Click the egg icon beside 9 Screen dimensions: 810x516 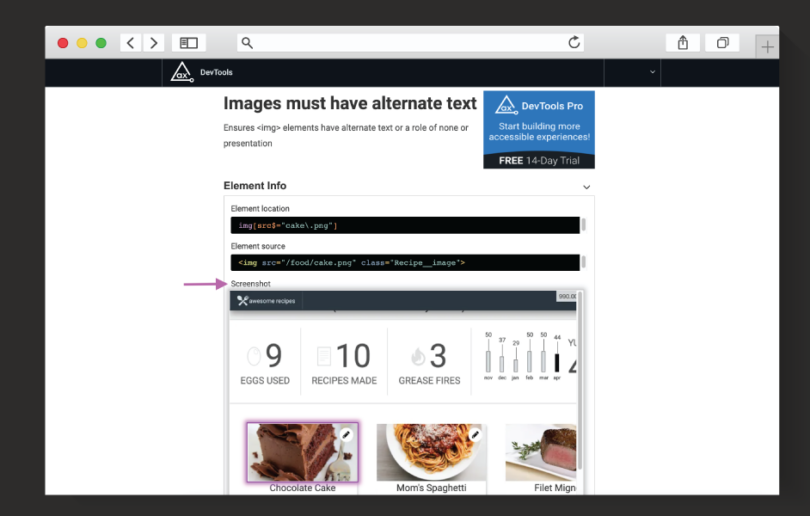[x=254, y=356]
